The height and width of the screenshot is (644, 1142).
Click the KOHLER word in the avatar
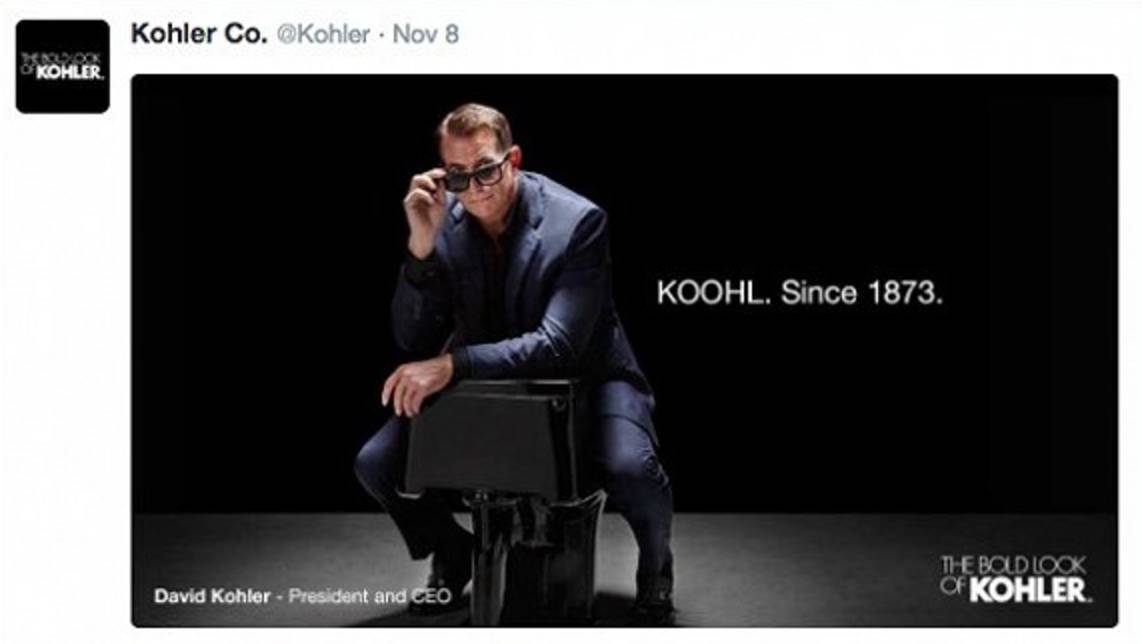pos(69,72)
